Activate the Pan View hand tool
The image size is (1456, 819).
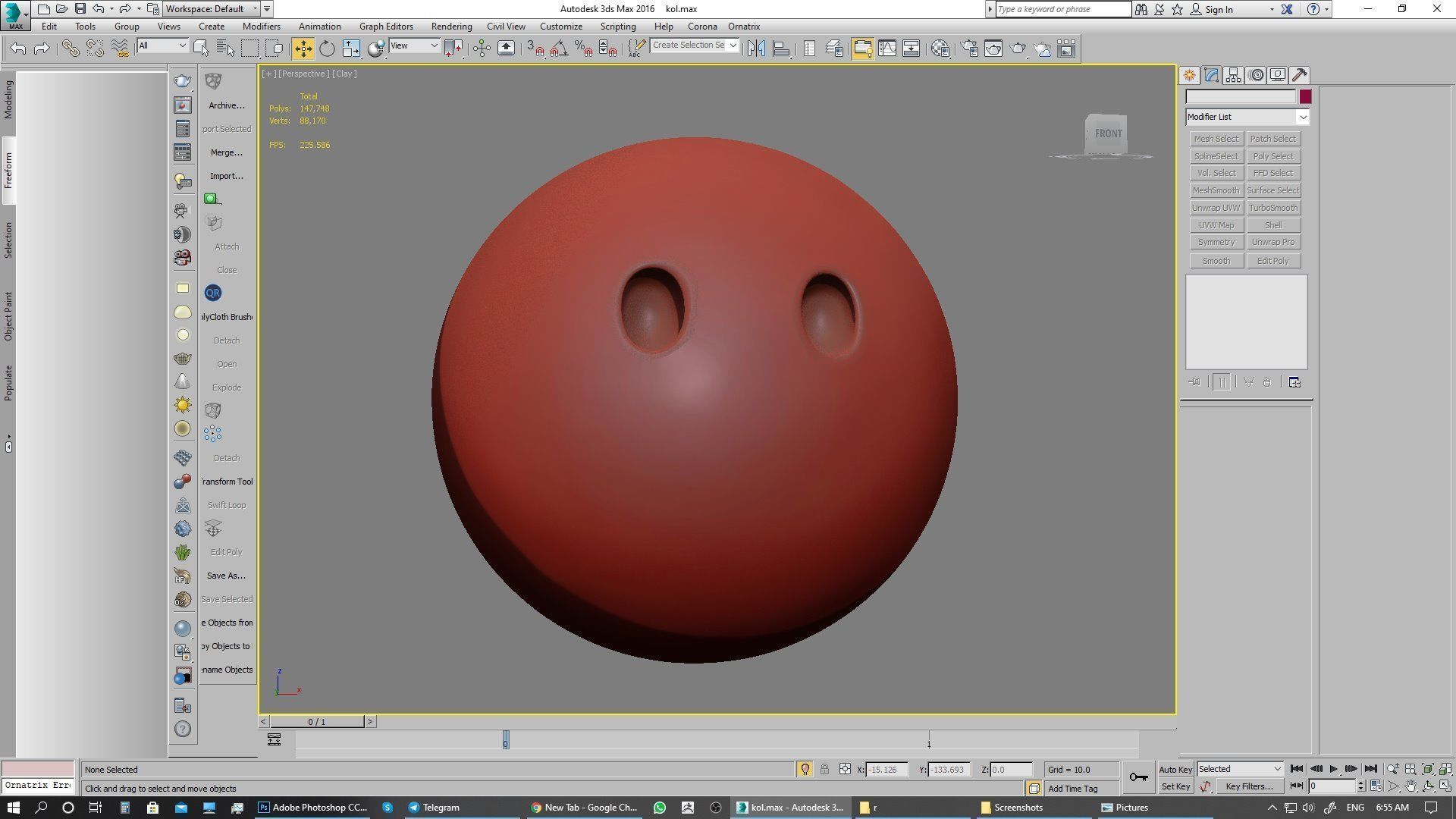click(x=1410, y=786)
